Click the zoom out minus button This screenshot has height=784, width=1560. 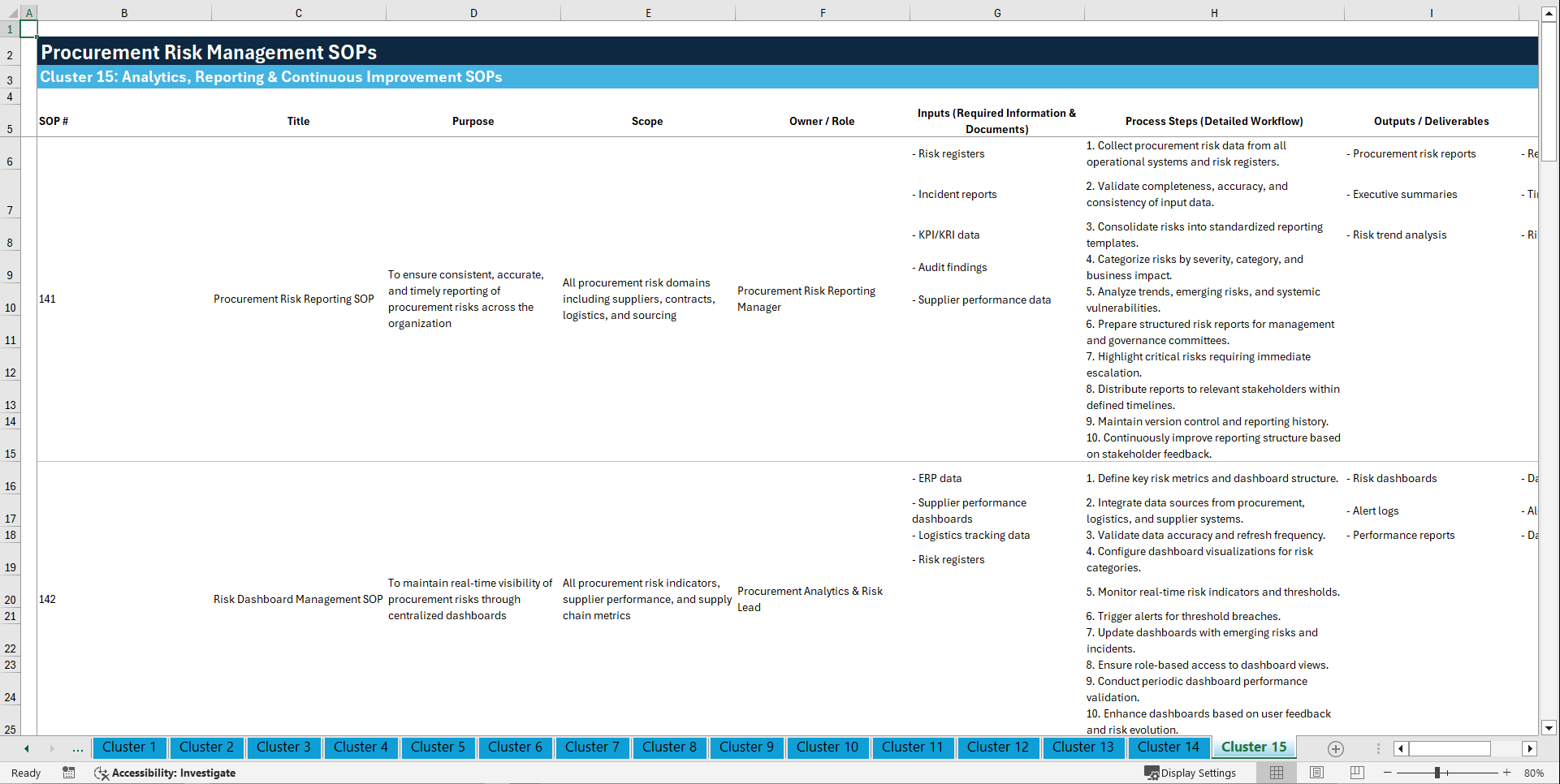1388,773
